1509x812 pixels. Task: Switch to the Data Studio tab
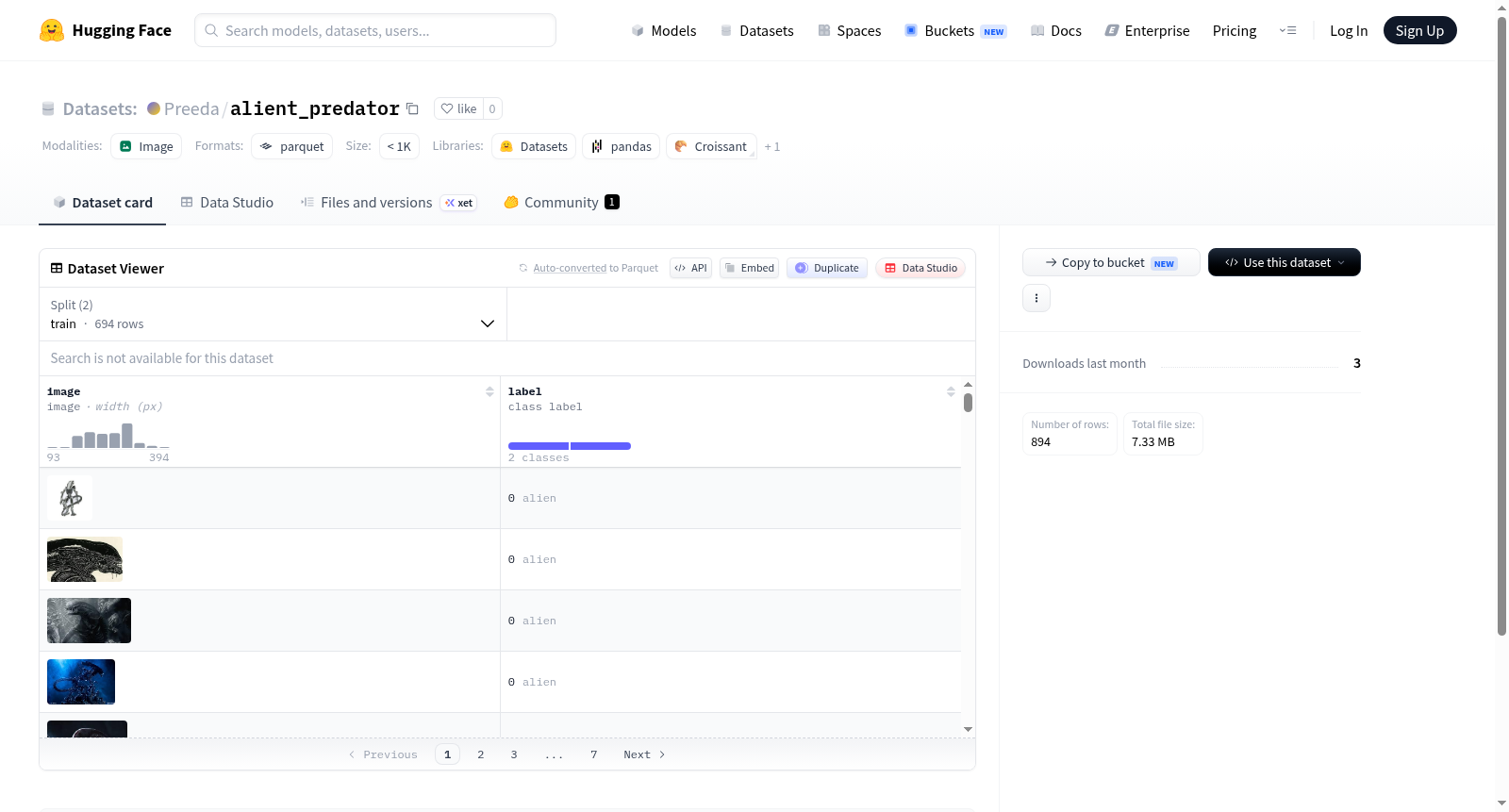227,202
